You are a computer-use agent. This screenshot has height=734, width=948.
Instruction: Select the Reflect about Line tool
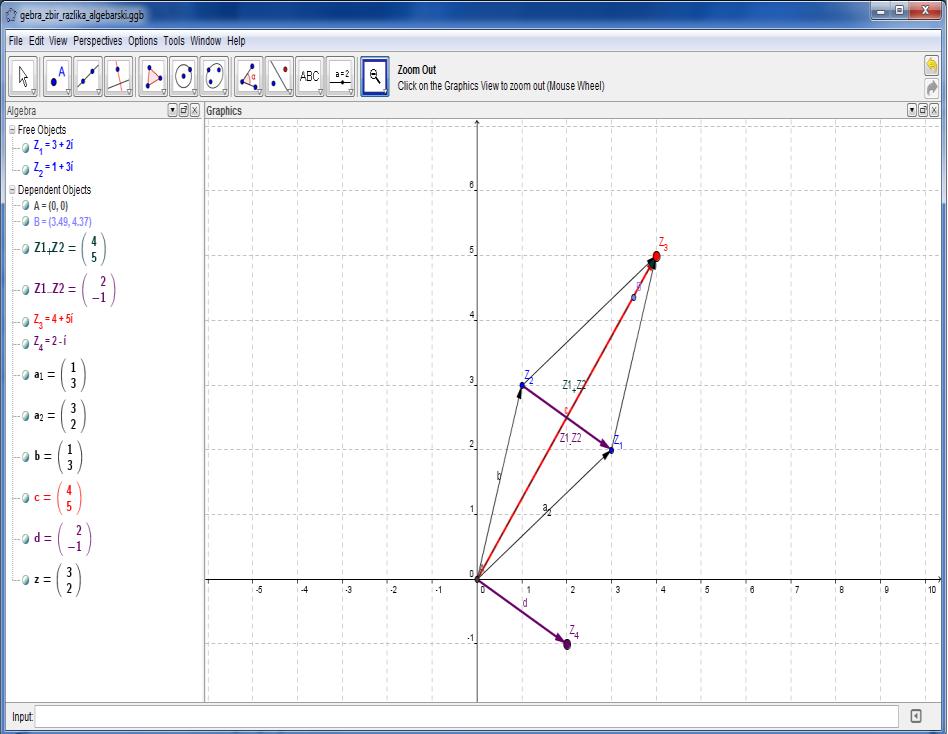click(279, 76)
